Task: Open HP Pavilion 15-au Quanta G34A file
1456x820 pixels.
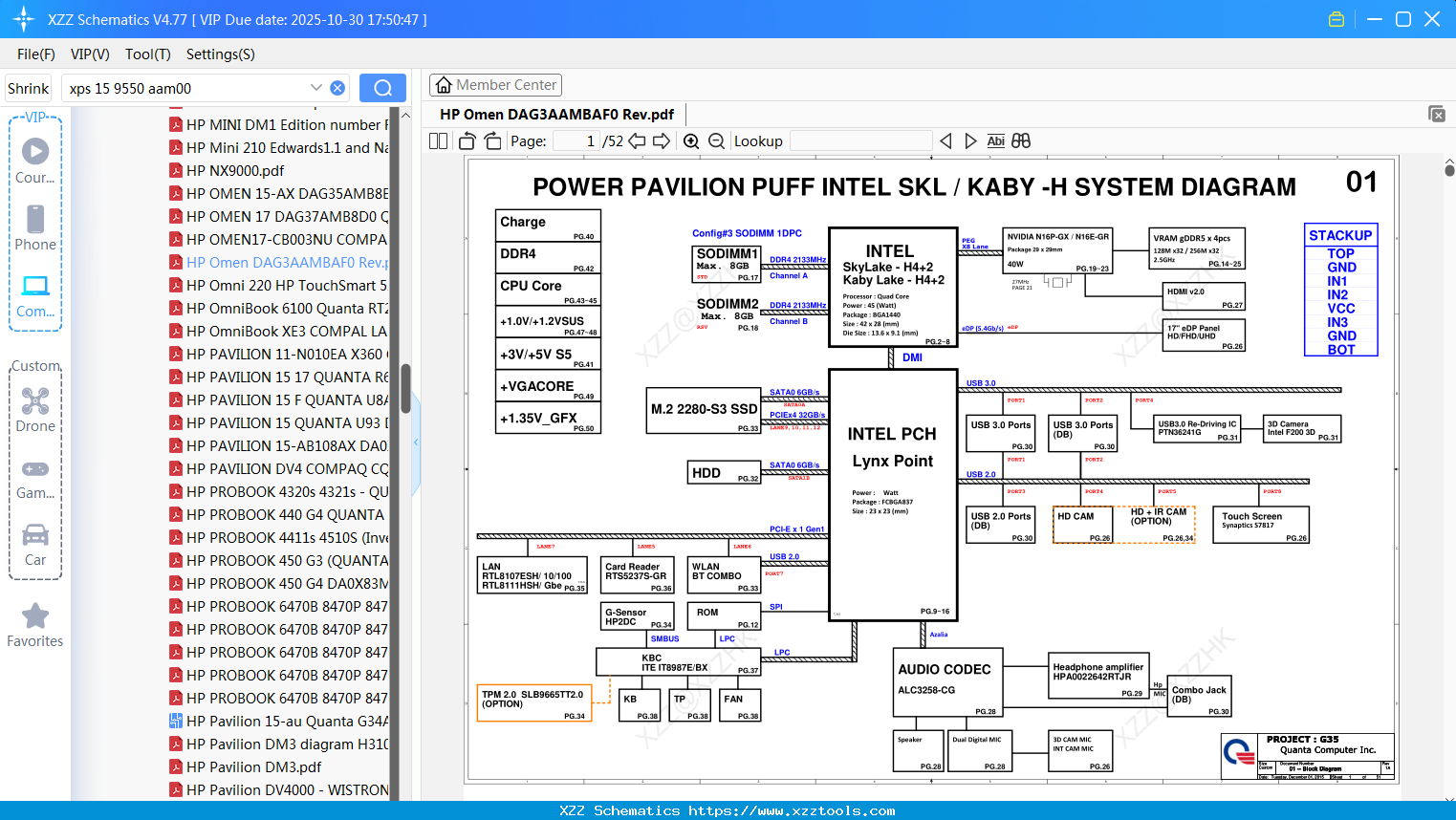Action: (x=278, y=721)
